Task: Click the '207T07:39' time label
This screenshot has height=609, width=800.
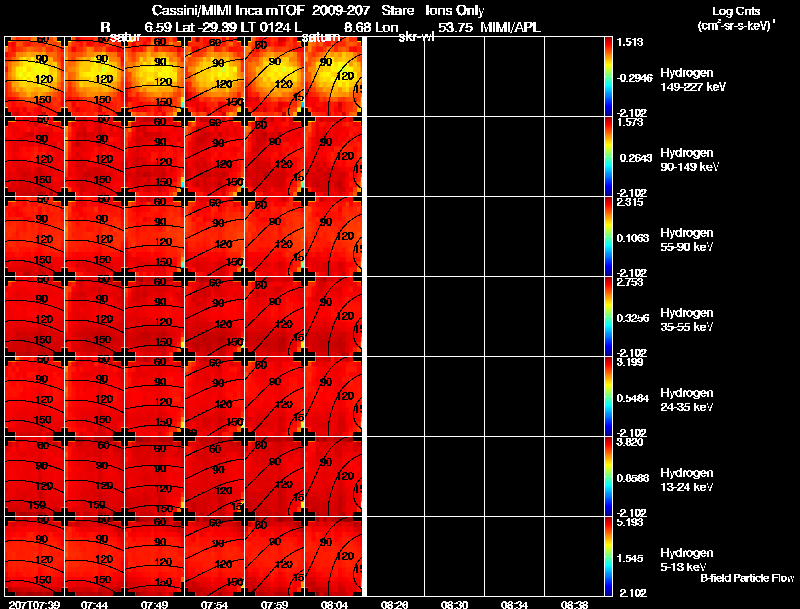Action: (x=35, y=604)
